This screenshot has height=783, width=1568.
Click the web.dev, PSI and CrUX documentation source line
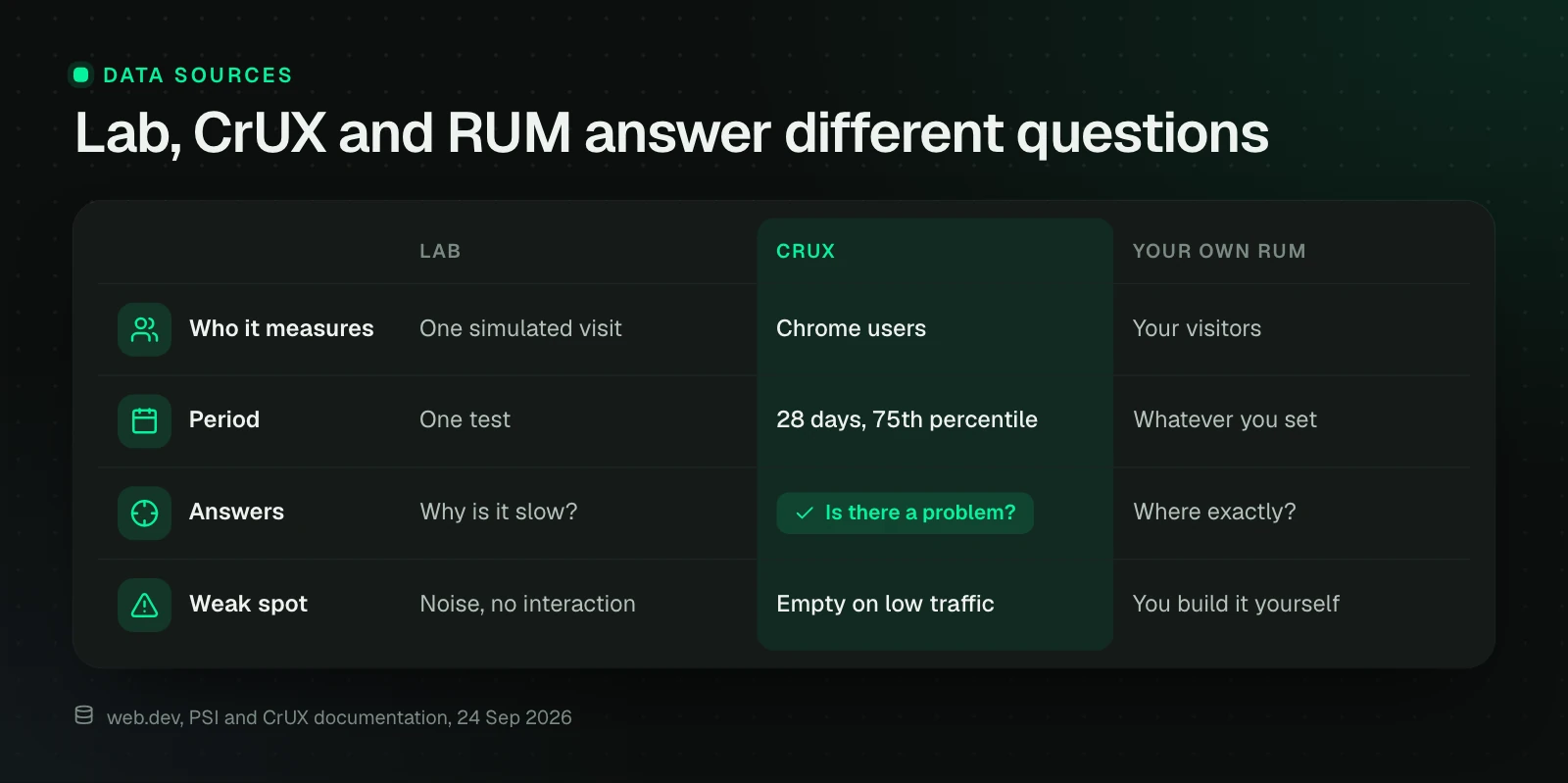coord(339,717)
